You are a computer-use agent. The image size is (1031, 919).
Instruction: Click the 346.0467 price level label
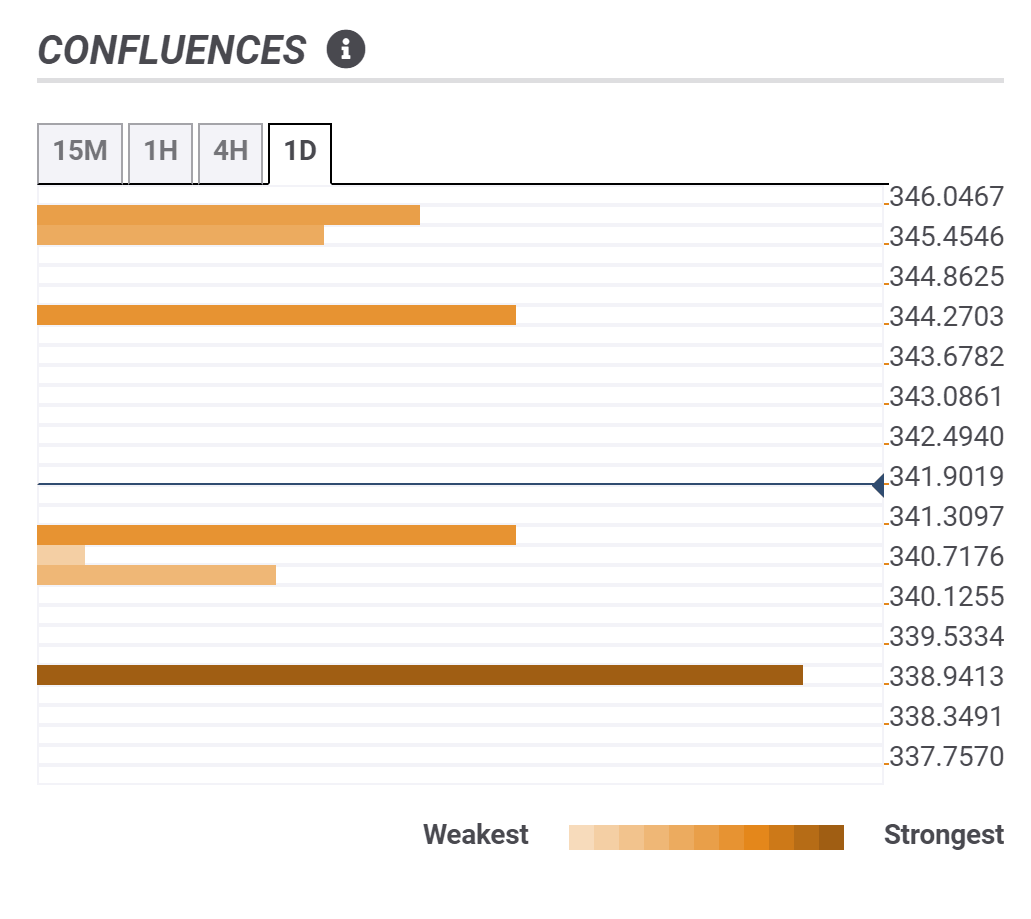point(945,197)
